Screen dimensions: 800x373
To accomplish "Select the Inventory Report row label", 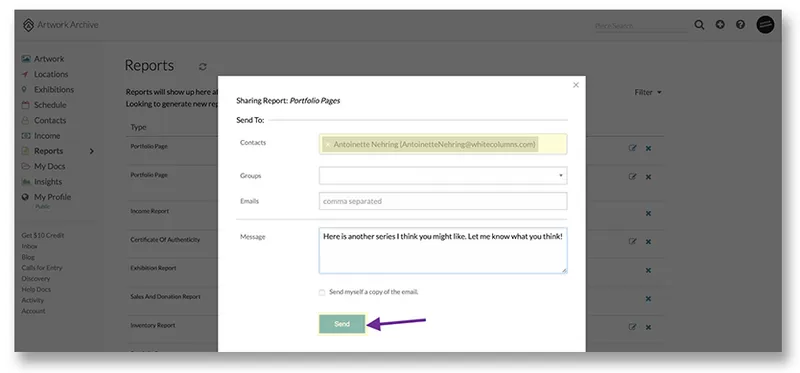I will coord(153,325).
